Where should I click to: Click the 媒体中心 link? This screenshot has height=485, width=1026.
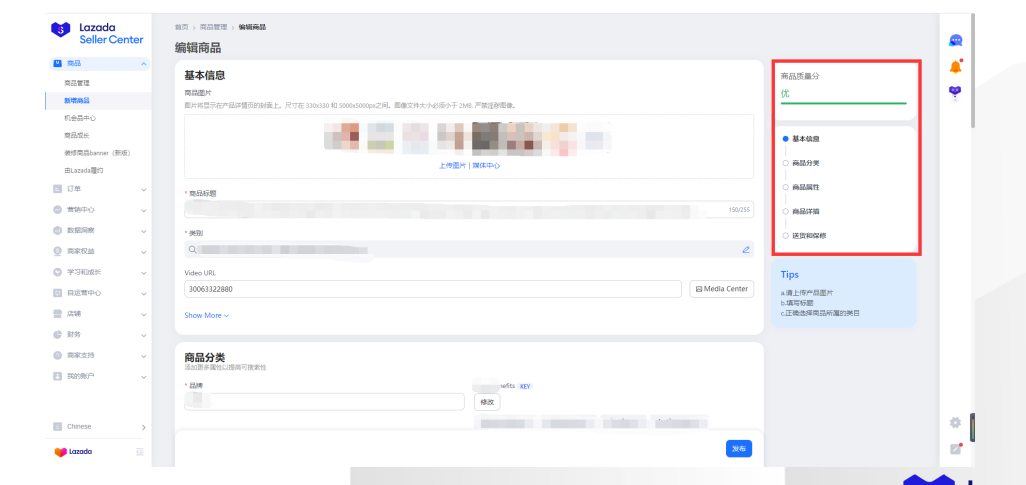(486, 166)
